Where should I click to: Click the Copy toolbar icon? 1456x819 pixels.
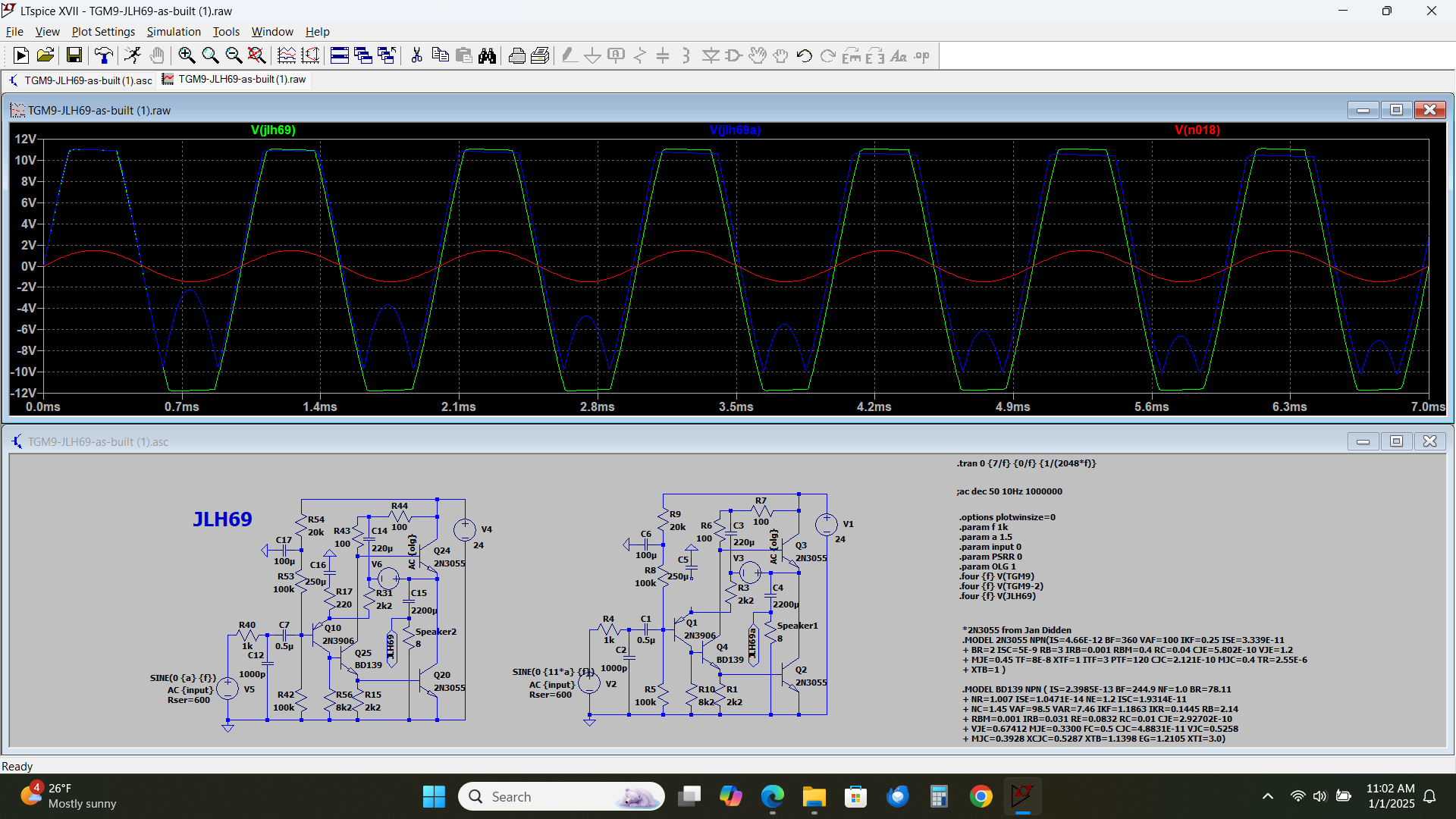[x=440, y=55]
